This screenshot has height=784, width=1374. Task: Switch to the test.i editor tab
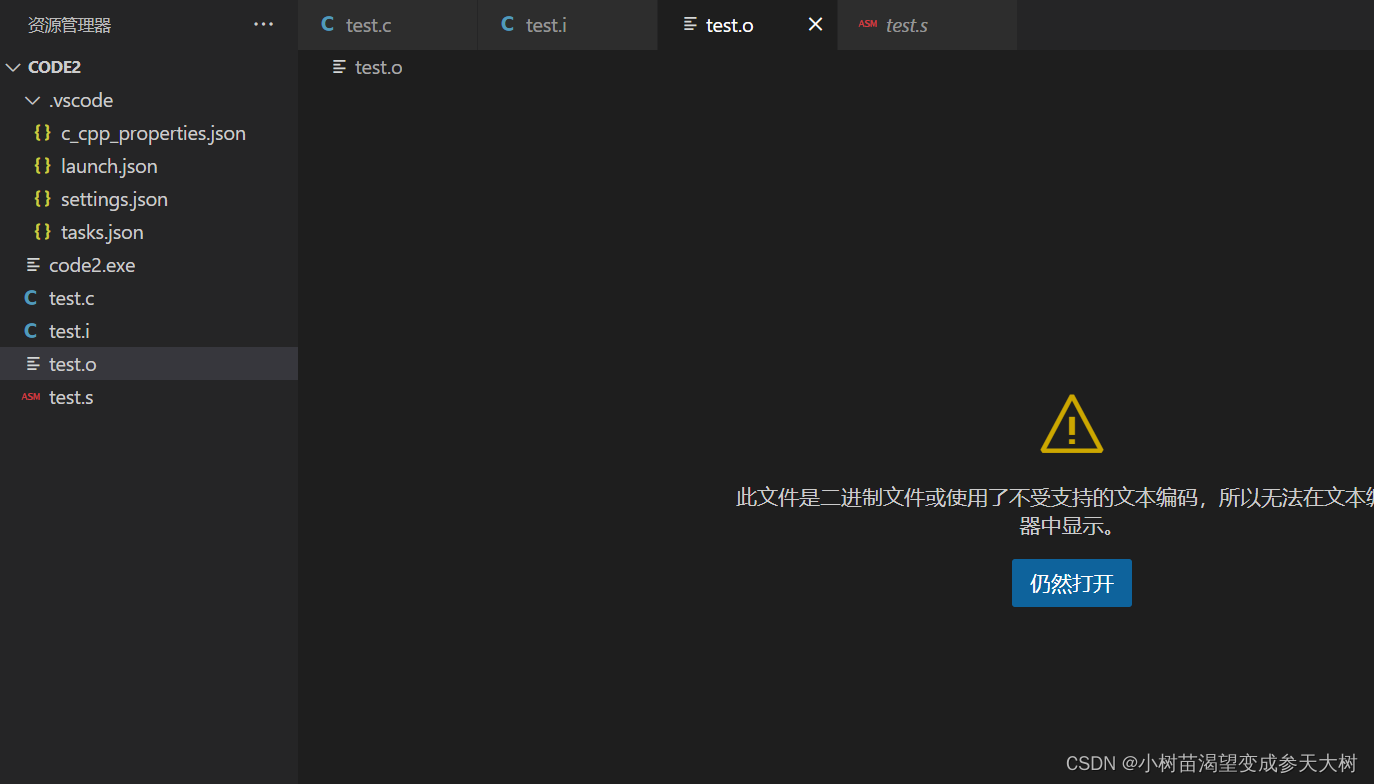click(568, 25)
